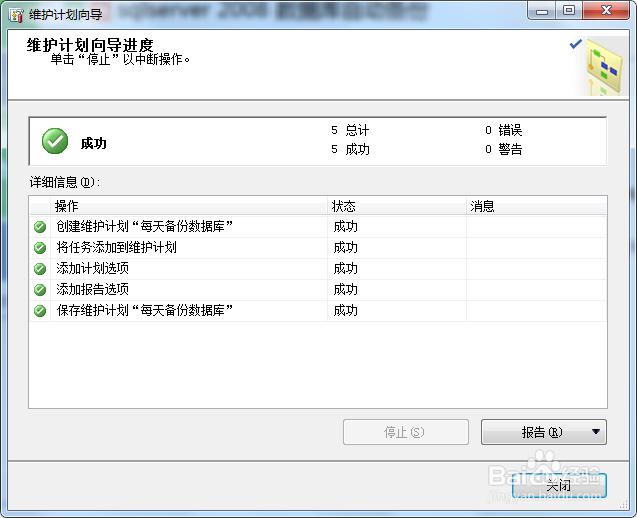The width and height of the screenshot is (637, 518).
Task: Sort by the 状态 column header
Action: pyautogui.click(x=397, y=206)
